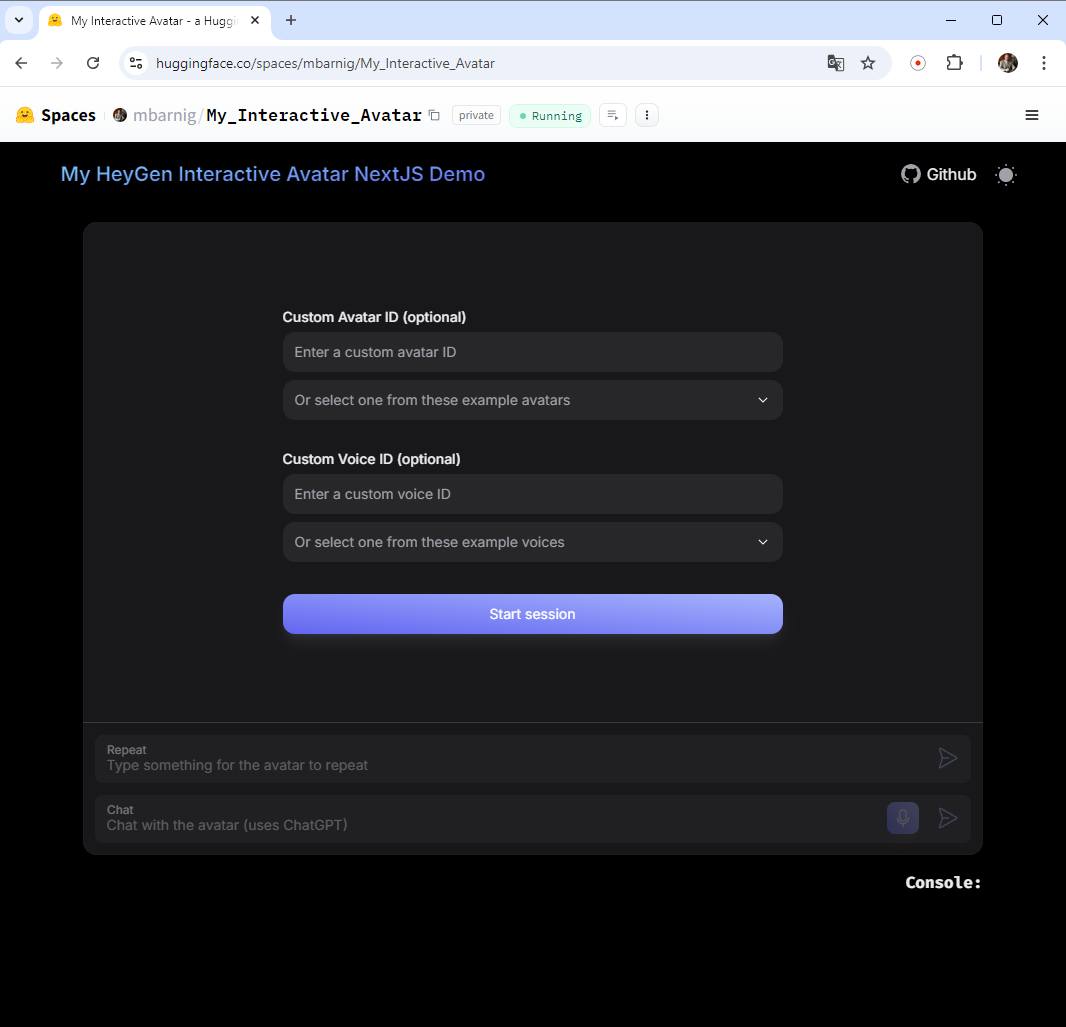Screen dimensions: 1066x1027
Task: Open the Chrome three-dot menu
Action: click(x=1044, y=63)
